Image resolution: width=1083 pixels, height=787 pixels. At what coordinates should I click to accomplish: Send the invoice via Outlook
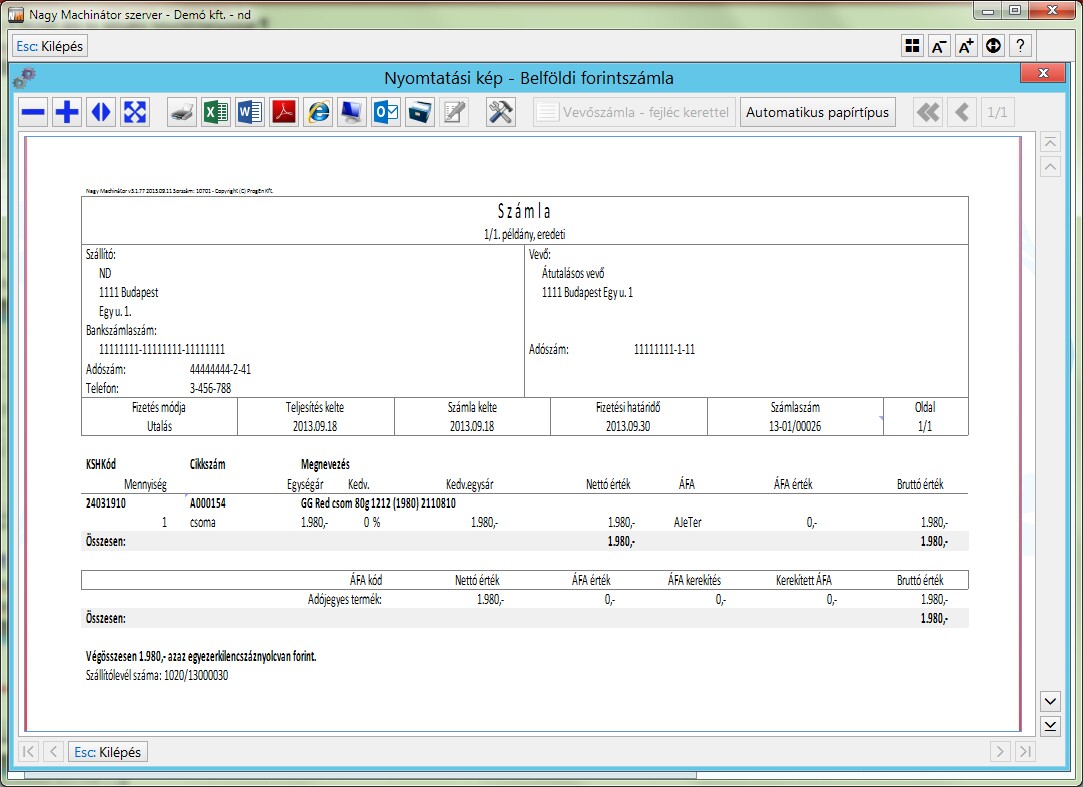(386, 113)
